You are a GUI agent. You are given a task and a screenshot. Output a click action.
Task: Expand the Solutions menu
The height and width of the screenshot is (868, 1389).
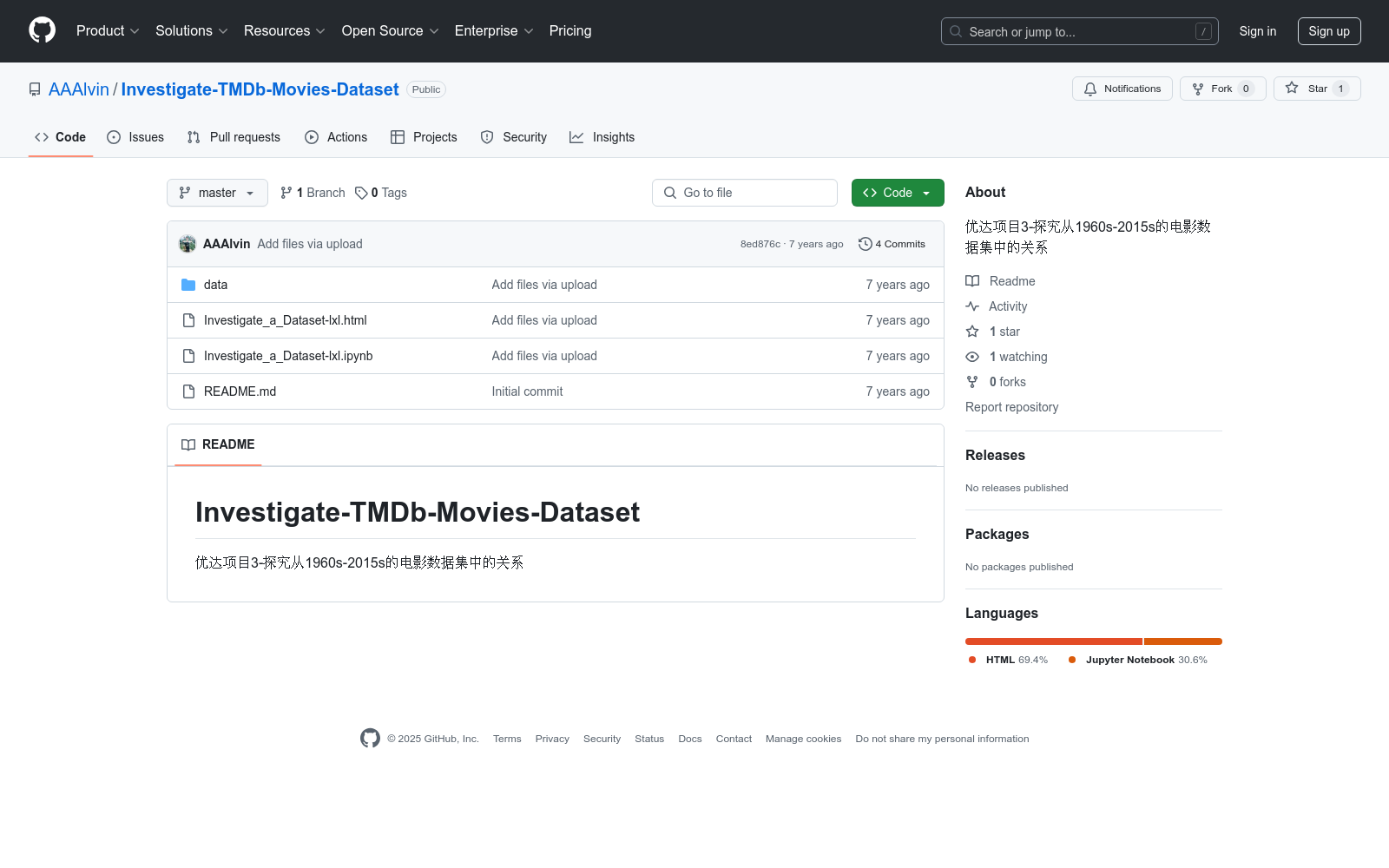tap(192, 30)
